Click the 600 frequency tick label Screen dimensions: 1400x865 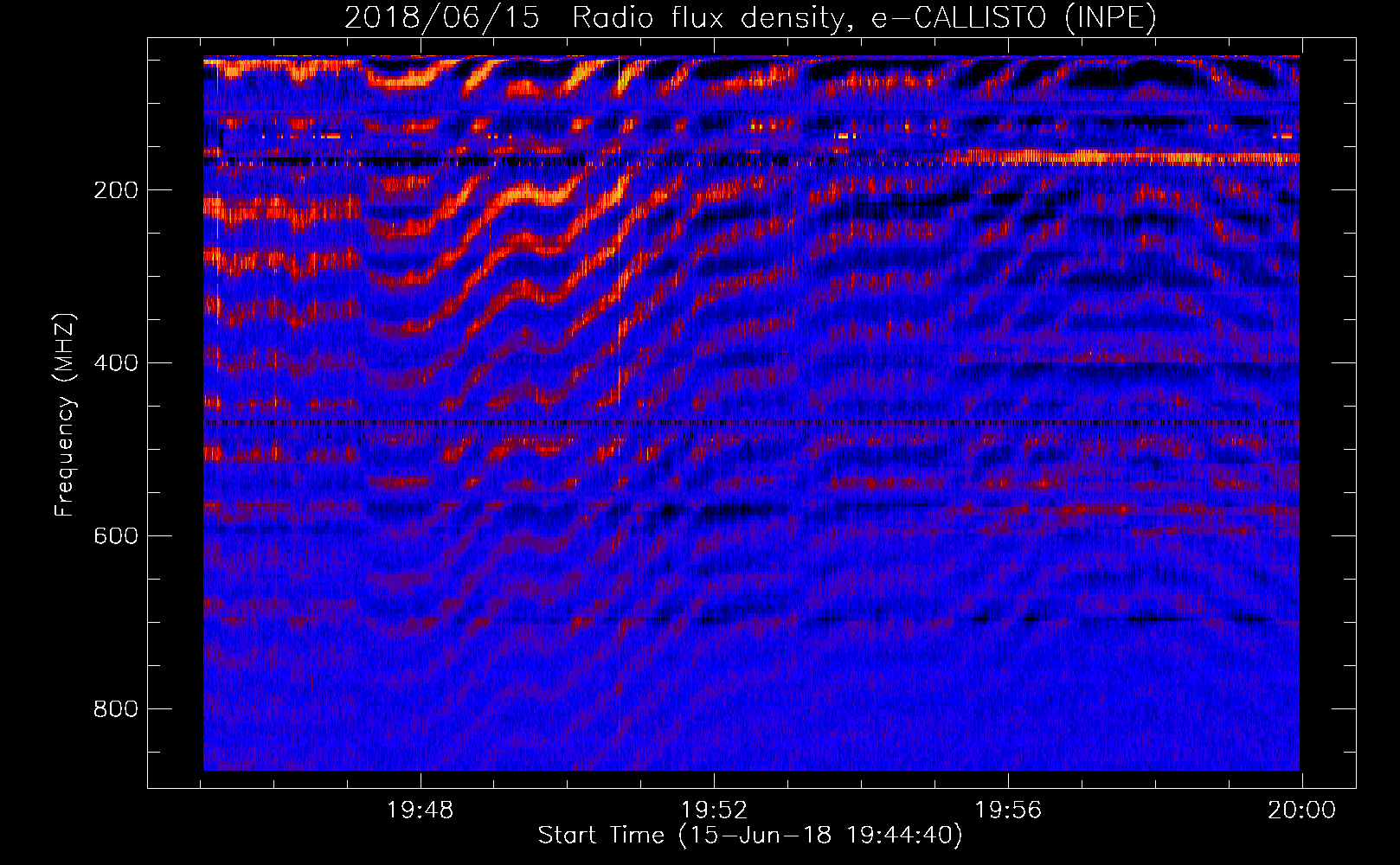click(116, 536)
